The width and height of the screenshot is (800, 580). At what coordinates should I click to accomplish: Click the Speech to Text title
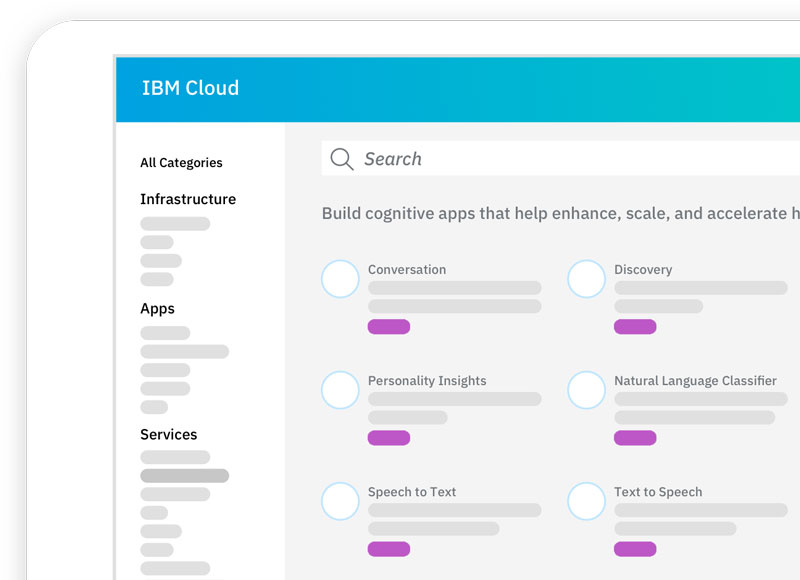point(412,492)
